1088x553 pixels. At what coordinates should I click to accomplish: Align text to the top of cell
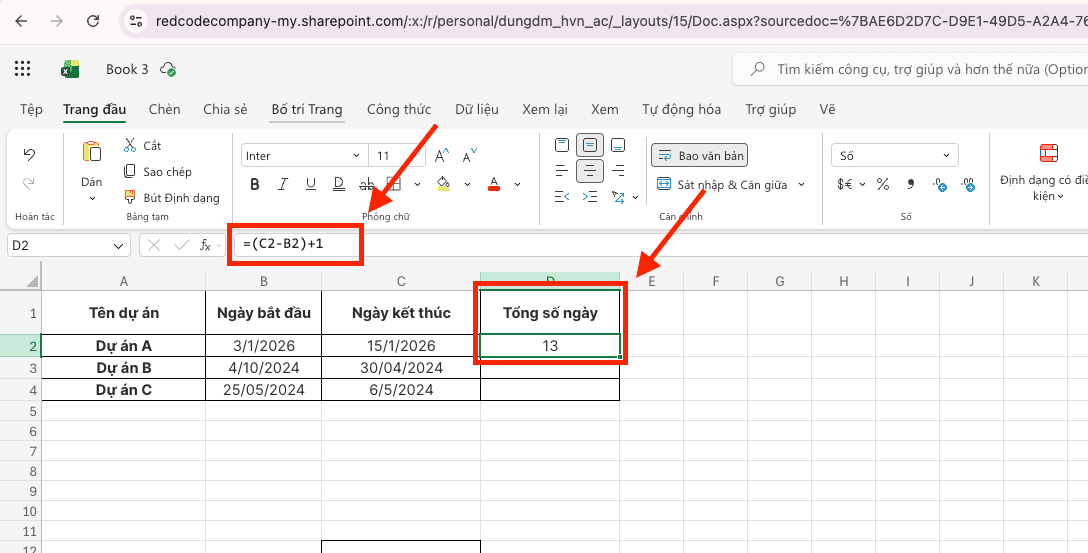click(x=562, y=145)
